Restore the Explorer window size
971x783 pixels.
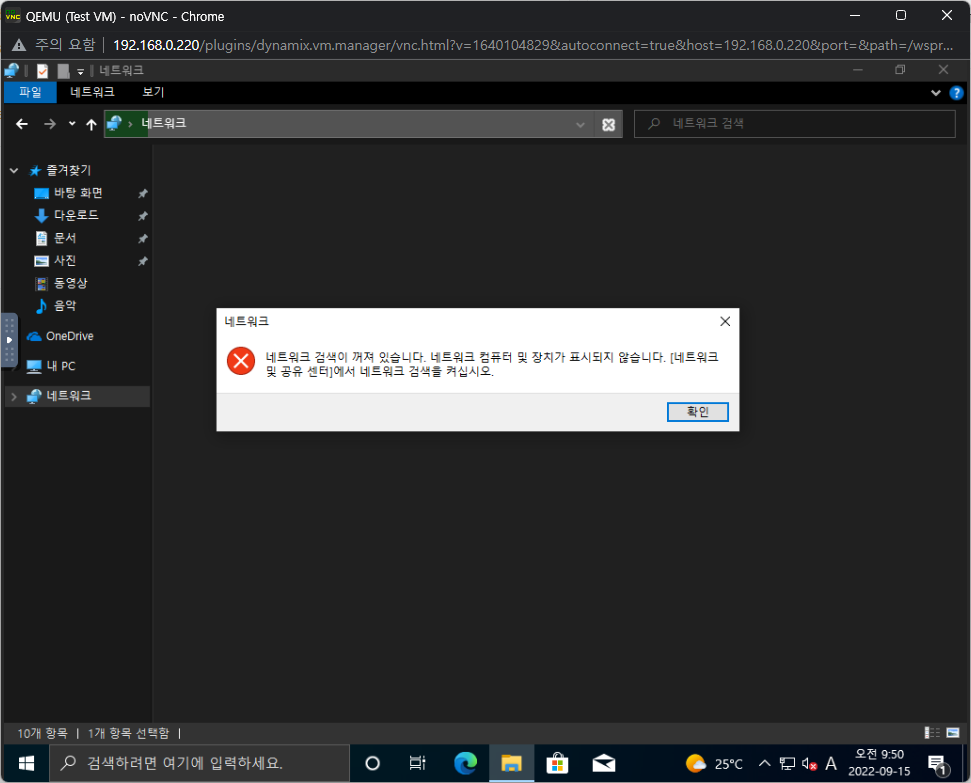[x=900, y=70]
